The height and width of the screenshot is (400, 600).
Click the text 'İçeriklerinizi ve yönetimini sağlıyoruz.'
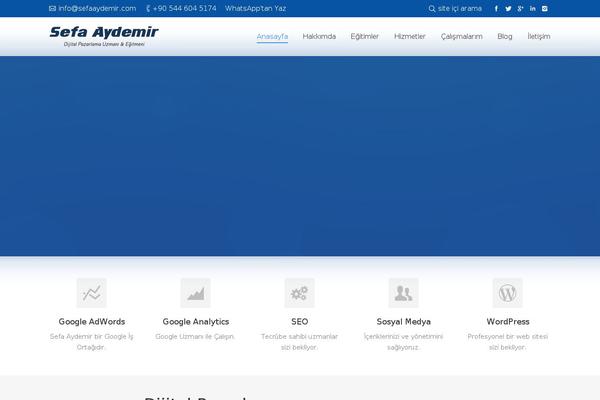click(403, 342)
